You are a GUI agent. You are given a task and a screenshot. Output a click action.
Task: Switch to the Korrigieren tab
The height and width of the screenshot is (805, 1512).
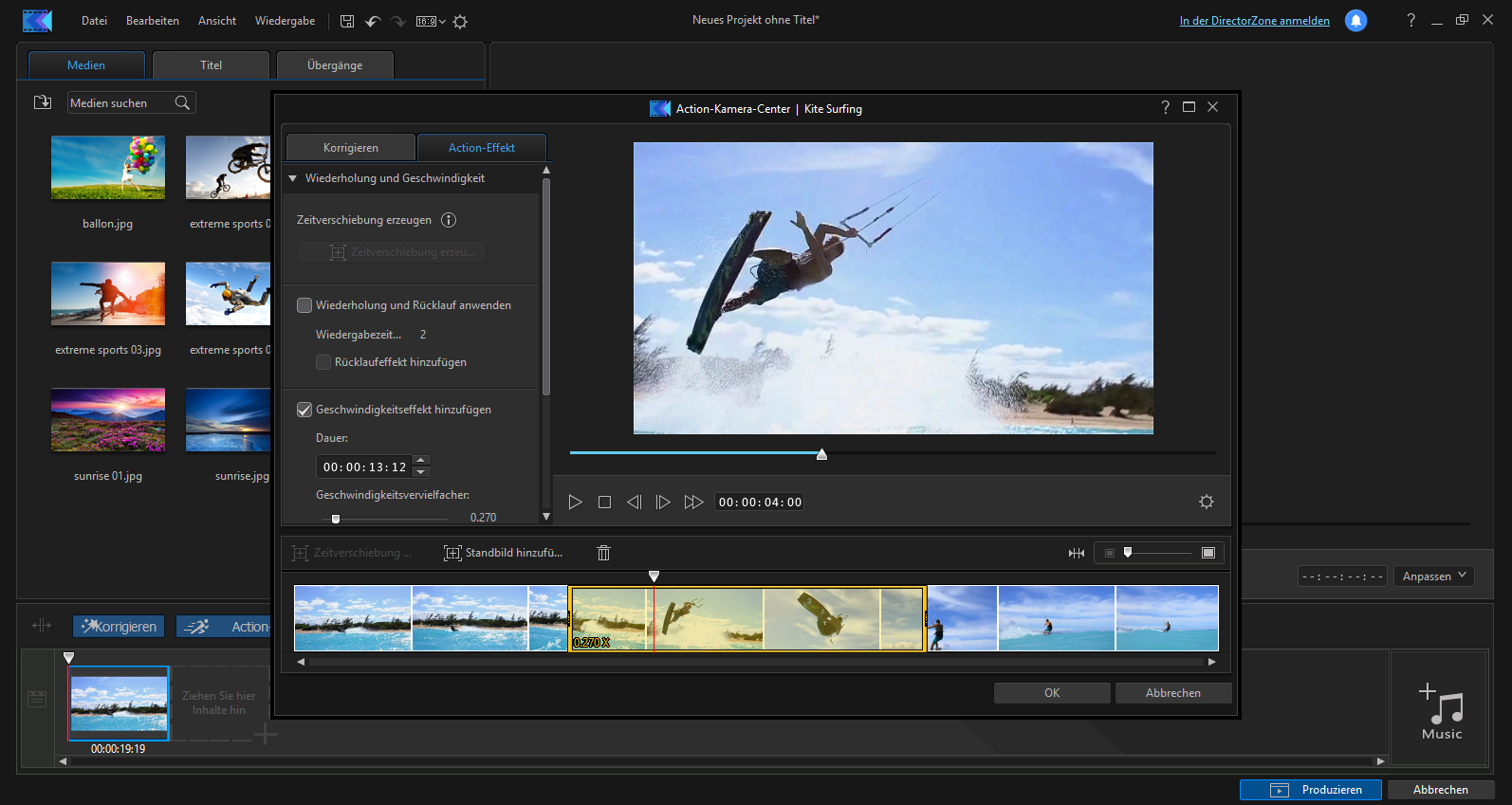[350, 148]
